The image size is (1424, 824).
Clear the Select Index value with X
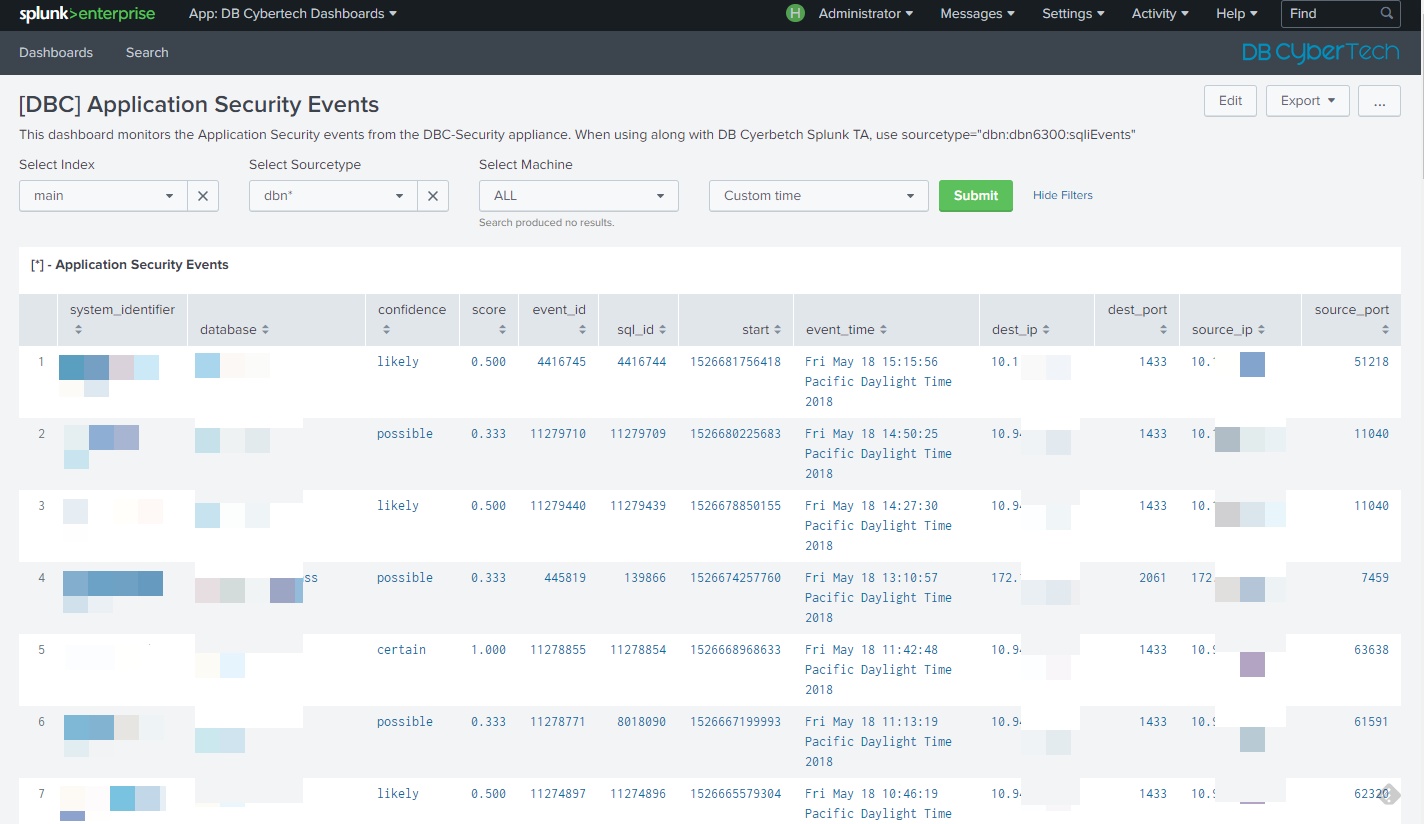point(202,196)
